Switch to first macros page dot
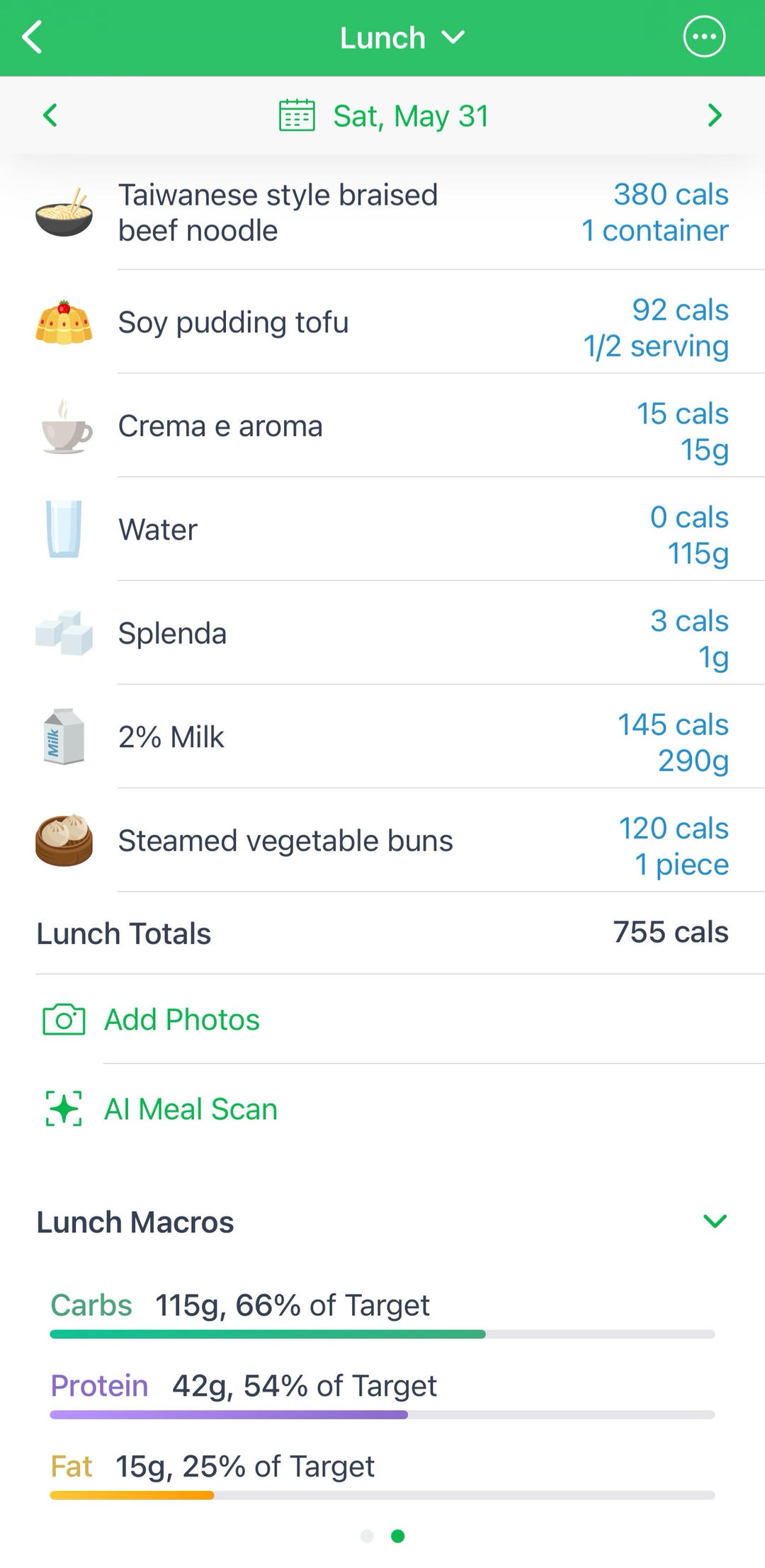The width and height of the screenshot is (765, 1568). 367,1536
